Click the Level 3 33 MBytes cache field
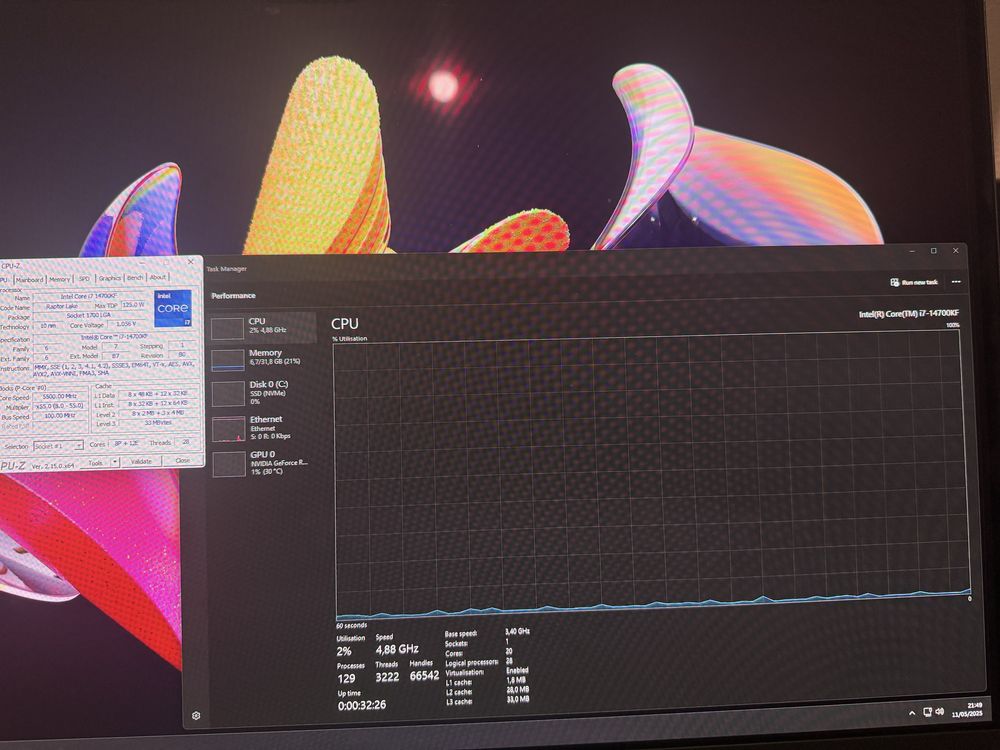1000x750 pixels. tap(158, 422)
